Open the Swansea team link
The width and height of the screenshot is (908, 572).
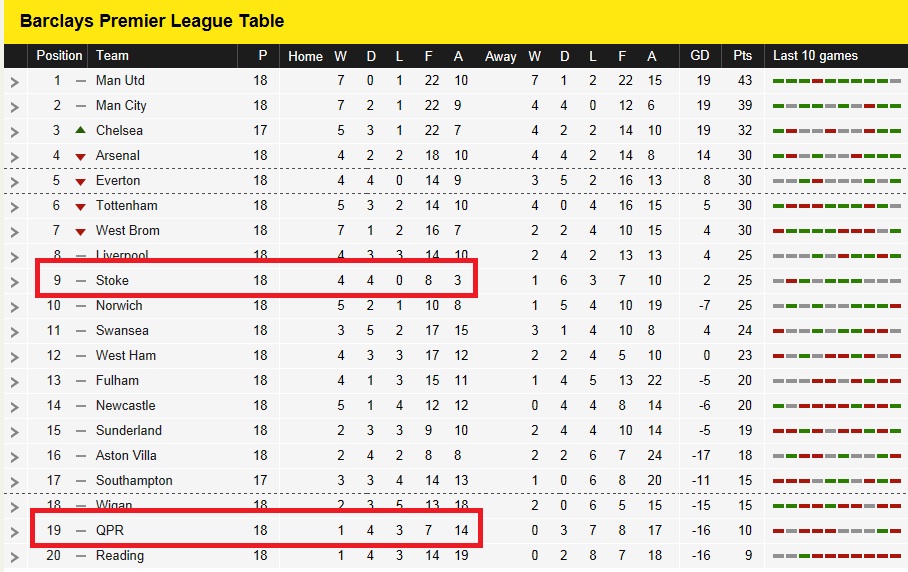[122, 331]
